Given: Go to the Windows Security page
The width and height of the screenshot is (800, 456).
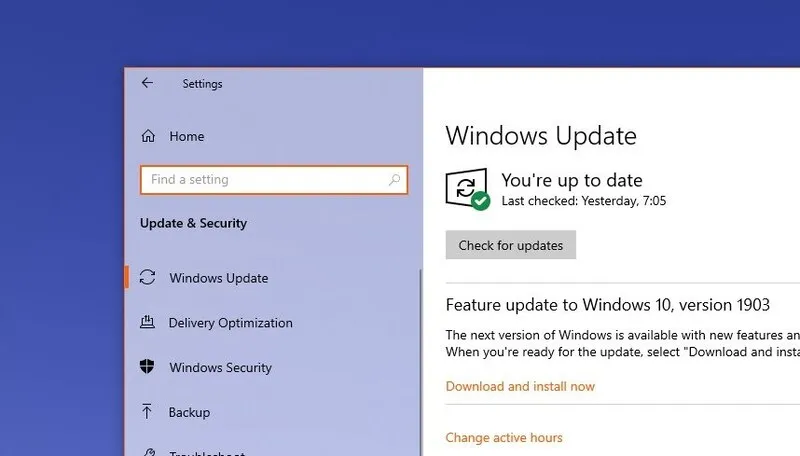Looking at the screenshot, I should pyautogui.click(x=220, y=367).
